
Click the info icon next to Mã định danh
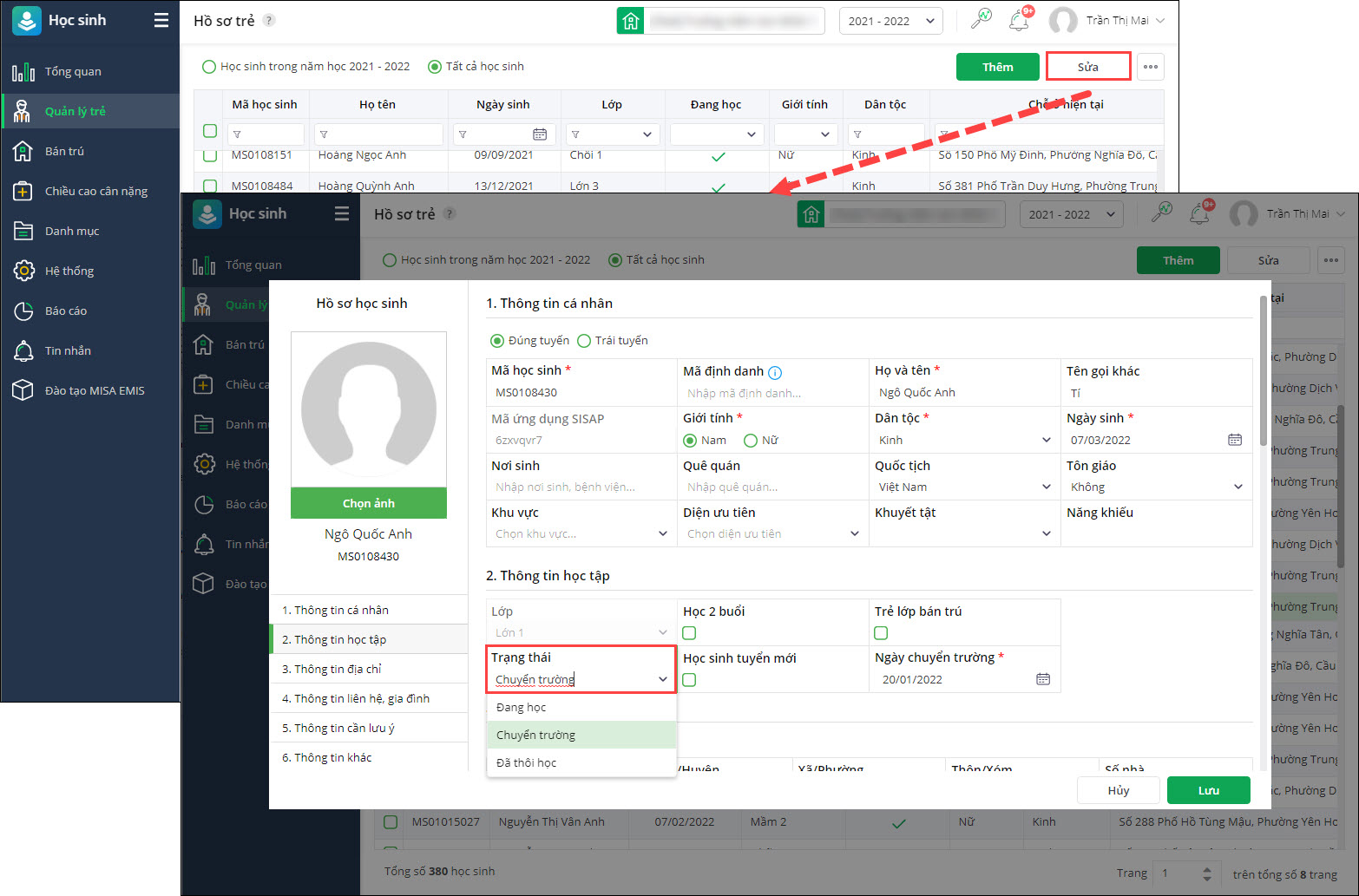(775, 372)
